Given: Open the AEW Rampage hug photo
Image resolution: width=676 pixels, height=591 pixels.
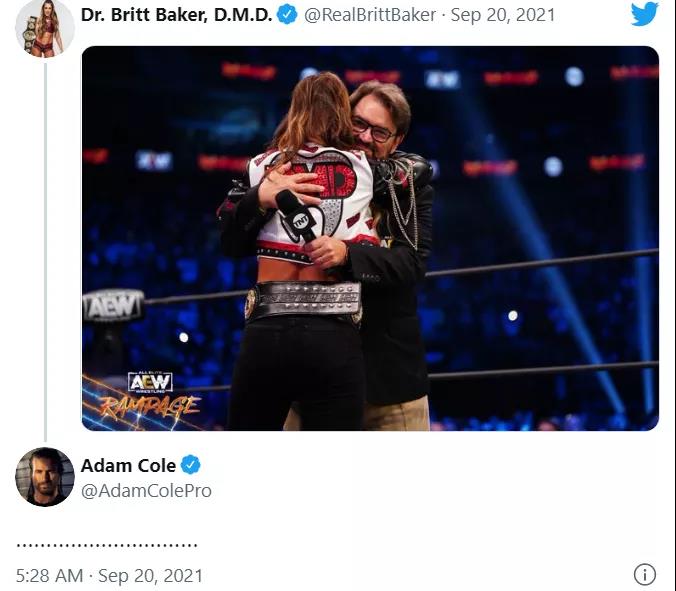Looking at the screenshot, I should [370, 238].
